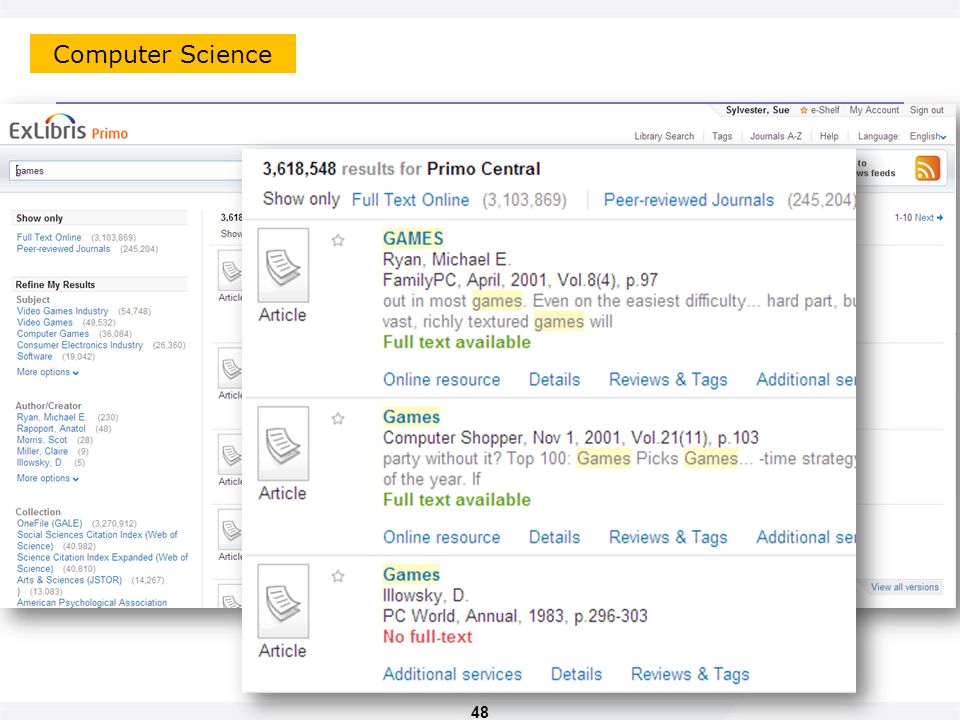
Task: Star the Computer Shopper Games article
Action: (x=338, y=418)
